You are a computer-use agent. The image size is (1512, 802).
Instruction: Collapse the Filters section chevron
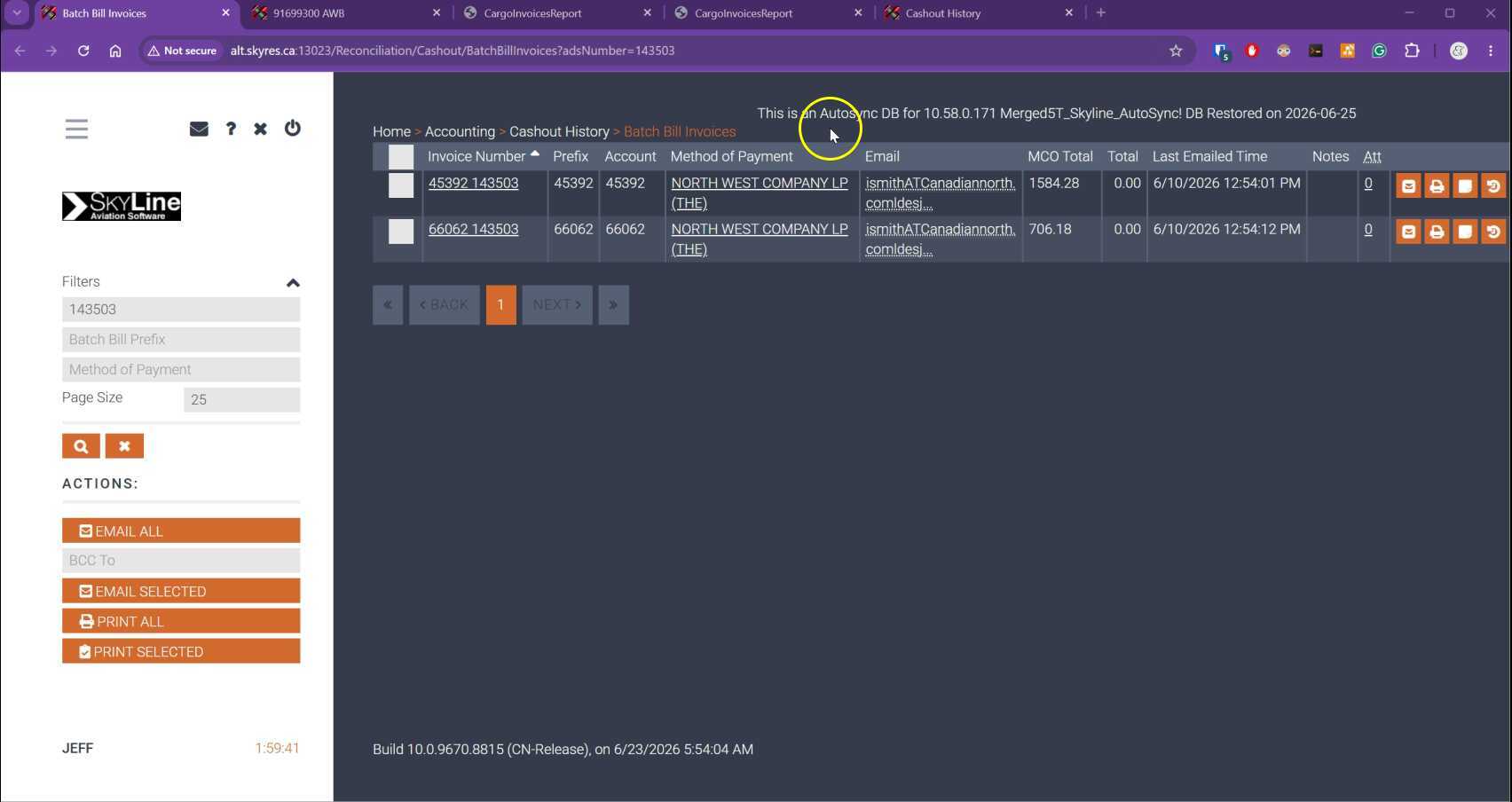(293, 282)
